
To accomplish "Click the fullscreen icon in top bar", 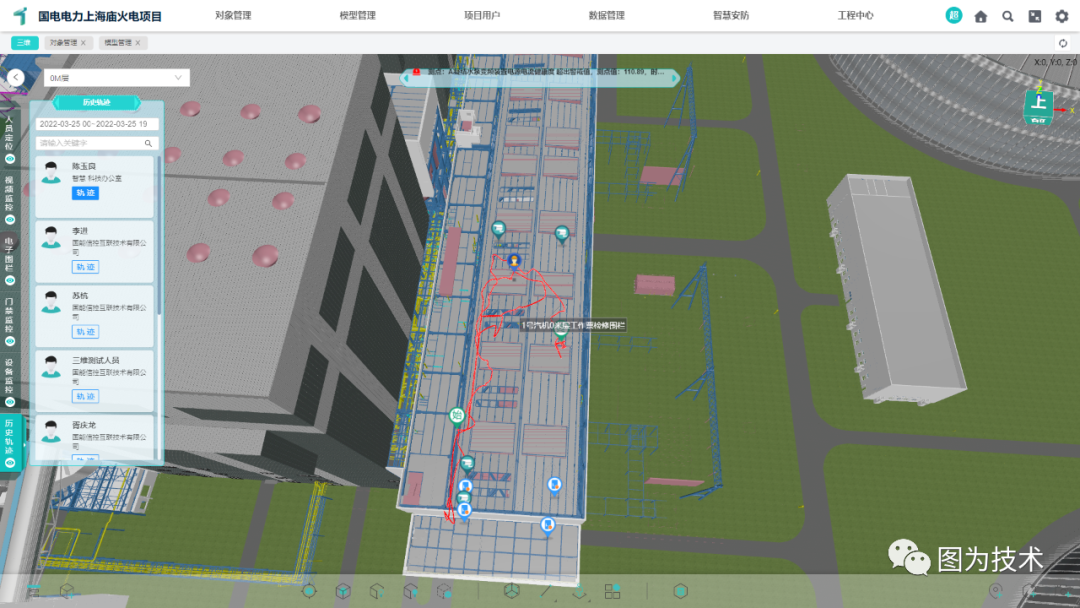I will pos(1034,16).
